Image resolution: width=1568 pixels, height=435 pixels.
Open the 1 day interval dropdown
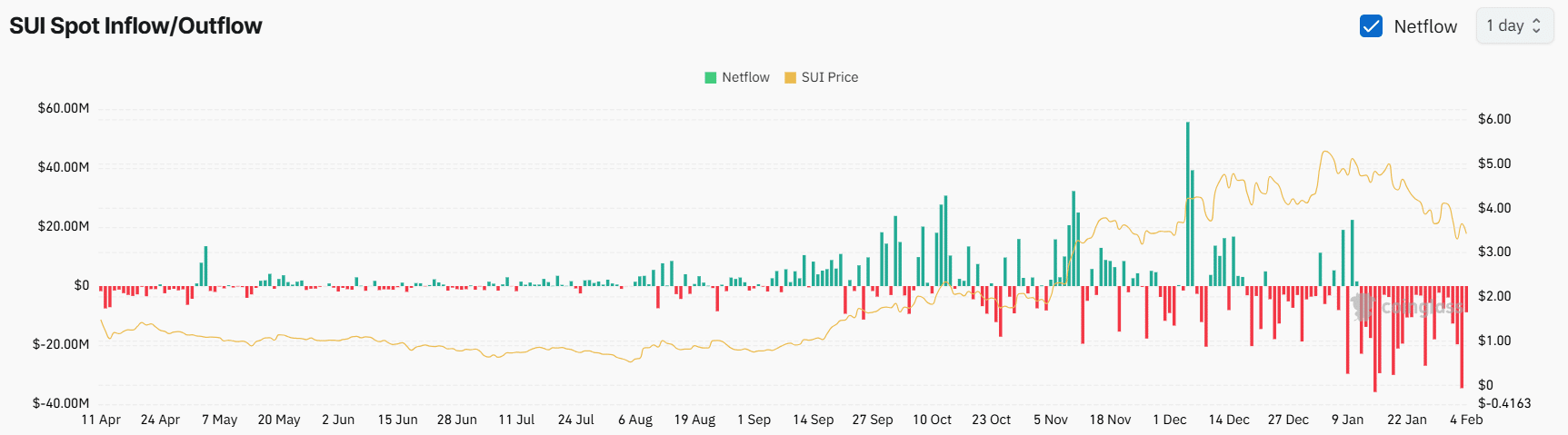tap(1513, 26)
